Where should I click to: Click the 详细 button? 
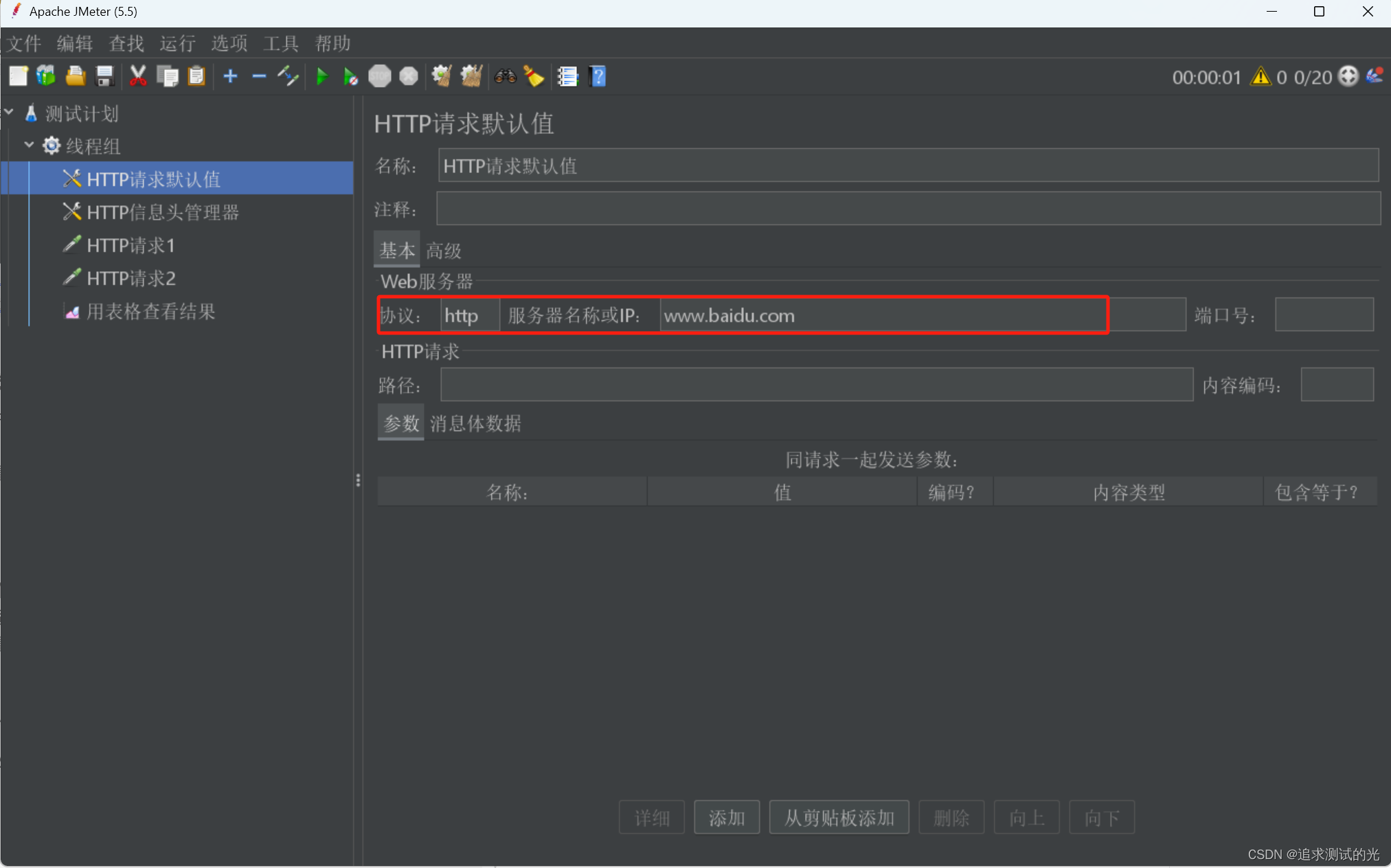click(652, 817)
